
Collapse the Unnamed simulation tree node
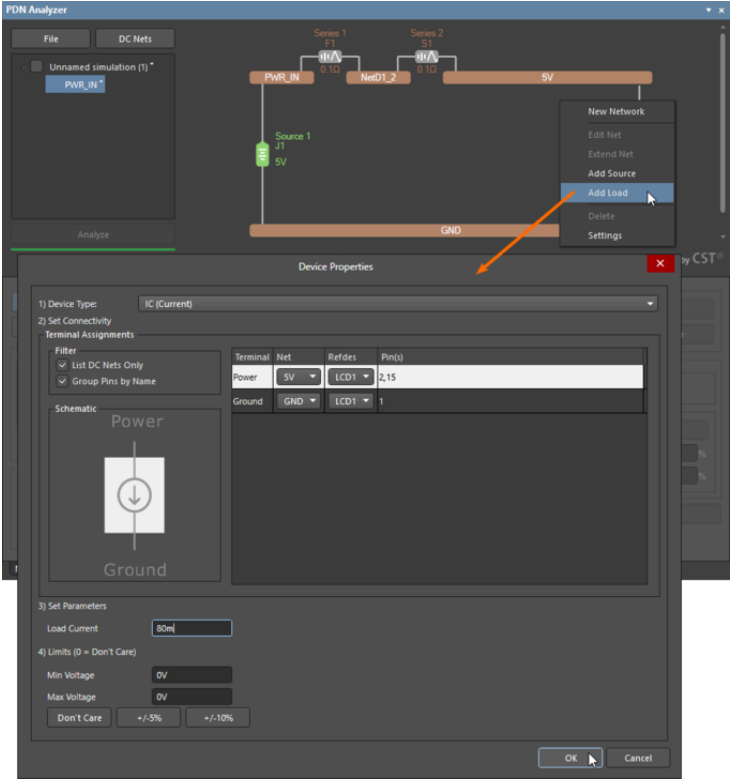click(23, 67)
